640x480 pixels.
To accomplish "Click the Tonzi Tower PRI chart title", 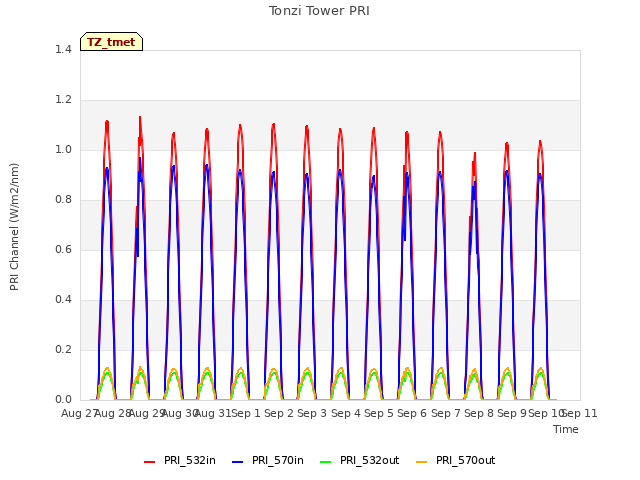I will (319, 11).
